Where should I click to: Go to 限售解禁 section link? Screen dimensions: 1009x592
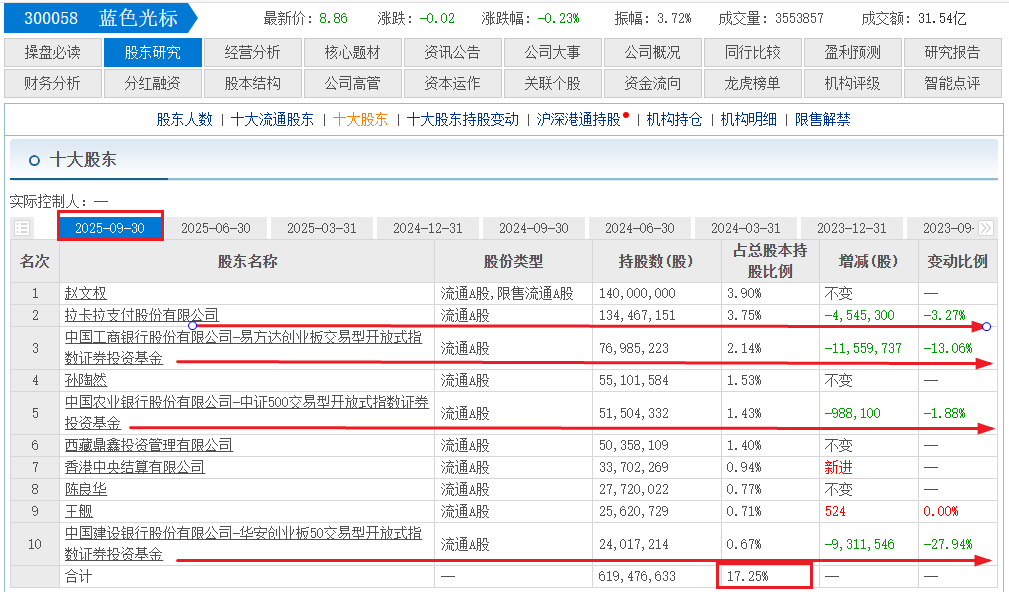pos(822,119)
